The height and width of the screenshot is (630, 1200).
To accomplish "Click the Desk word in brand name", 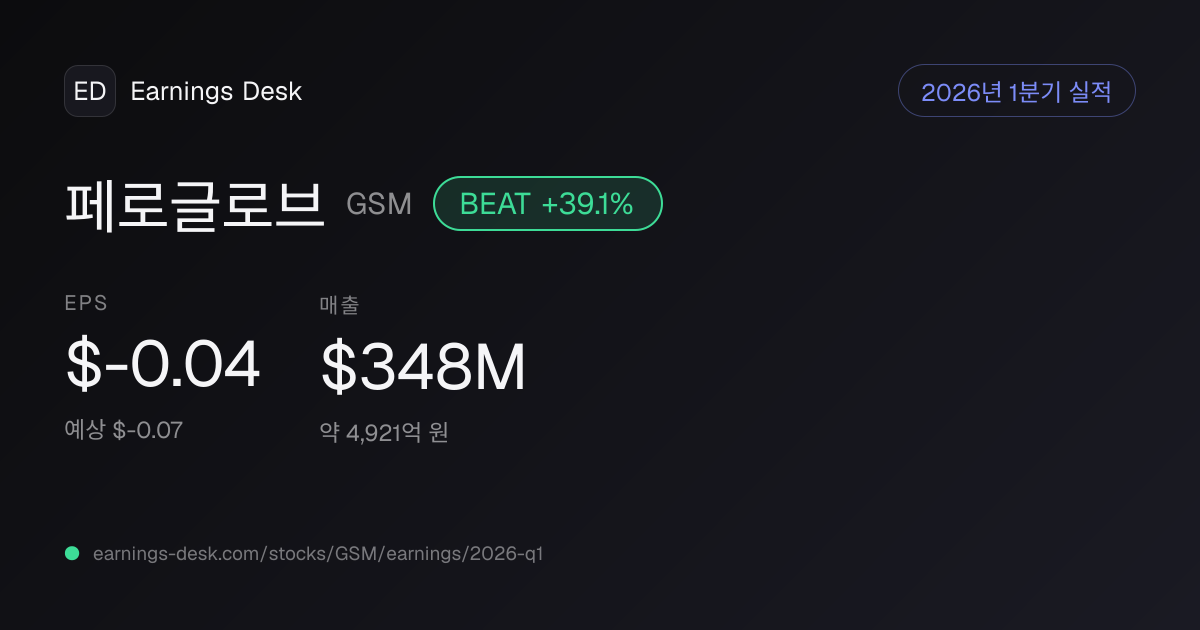I will coord(272,91).
